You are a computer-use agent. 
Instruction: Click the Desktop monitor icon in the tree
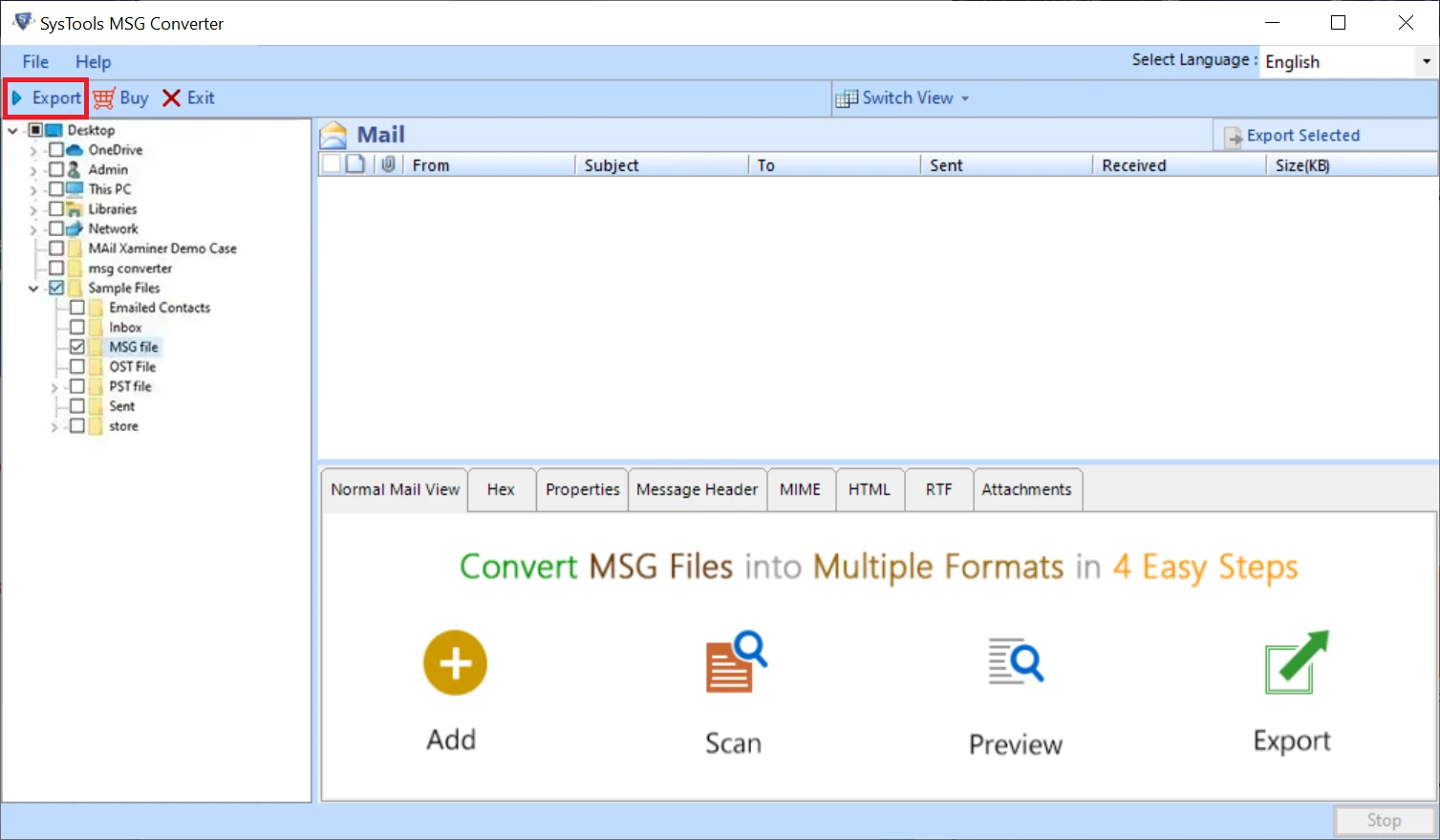tap(54, 130)
